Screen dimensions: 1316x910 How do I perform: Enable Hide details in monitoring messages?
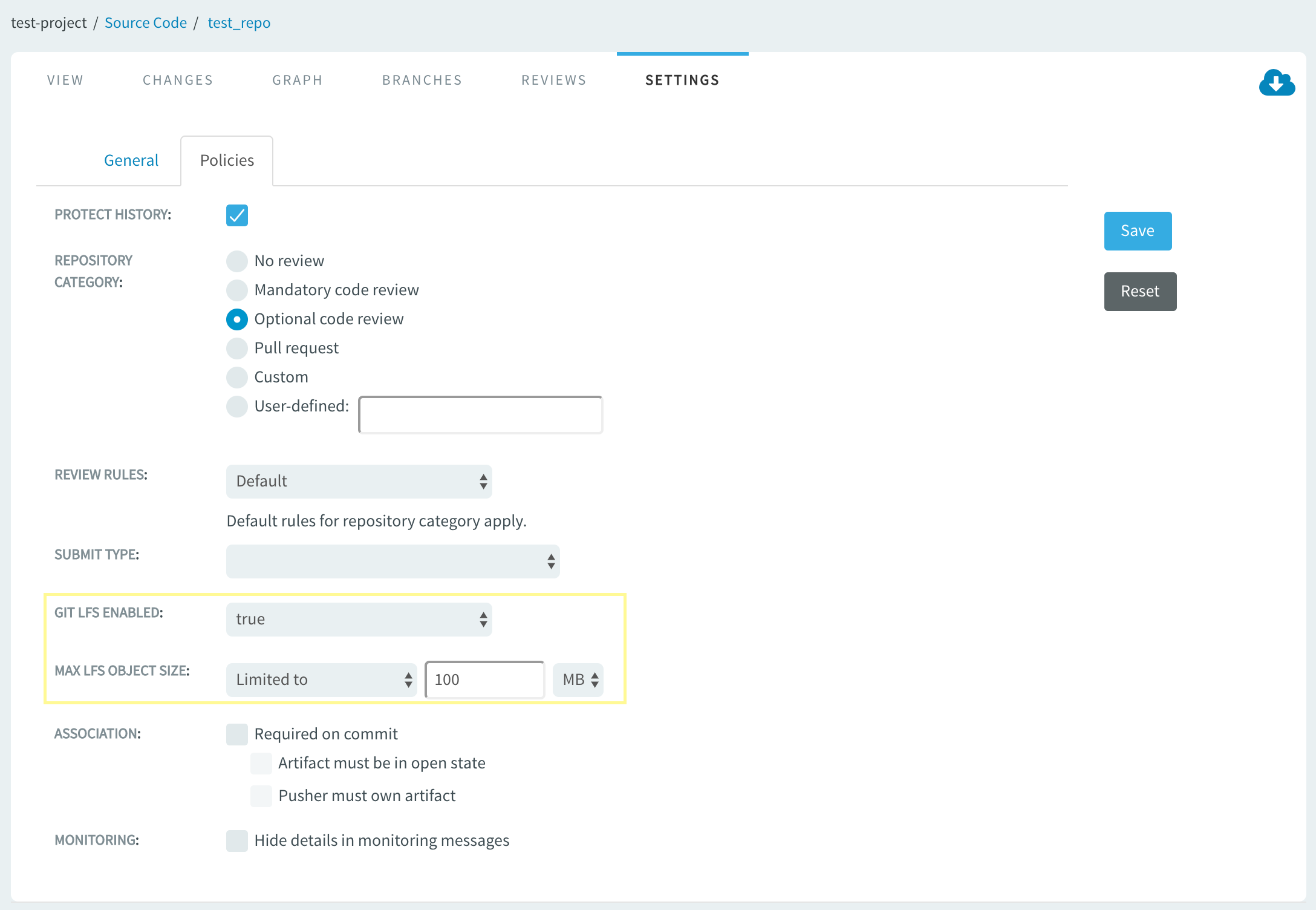(x=237, y=841)
